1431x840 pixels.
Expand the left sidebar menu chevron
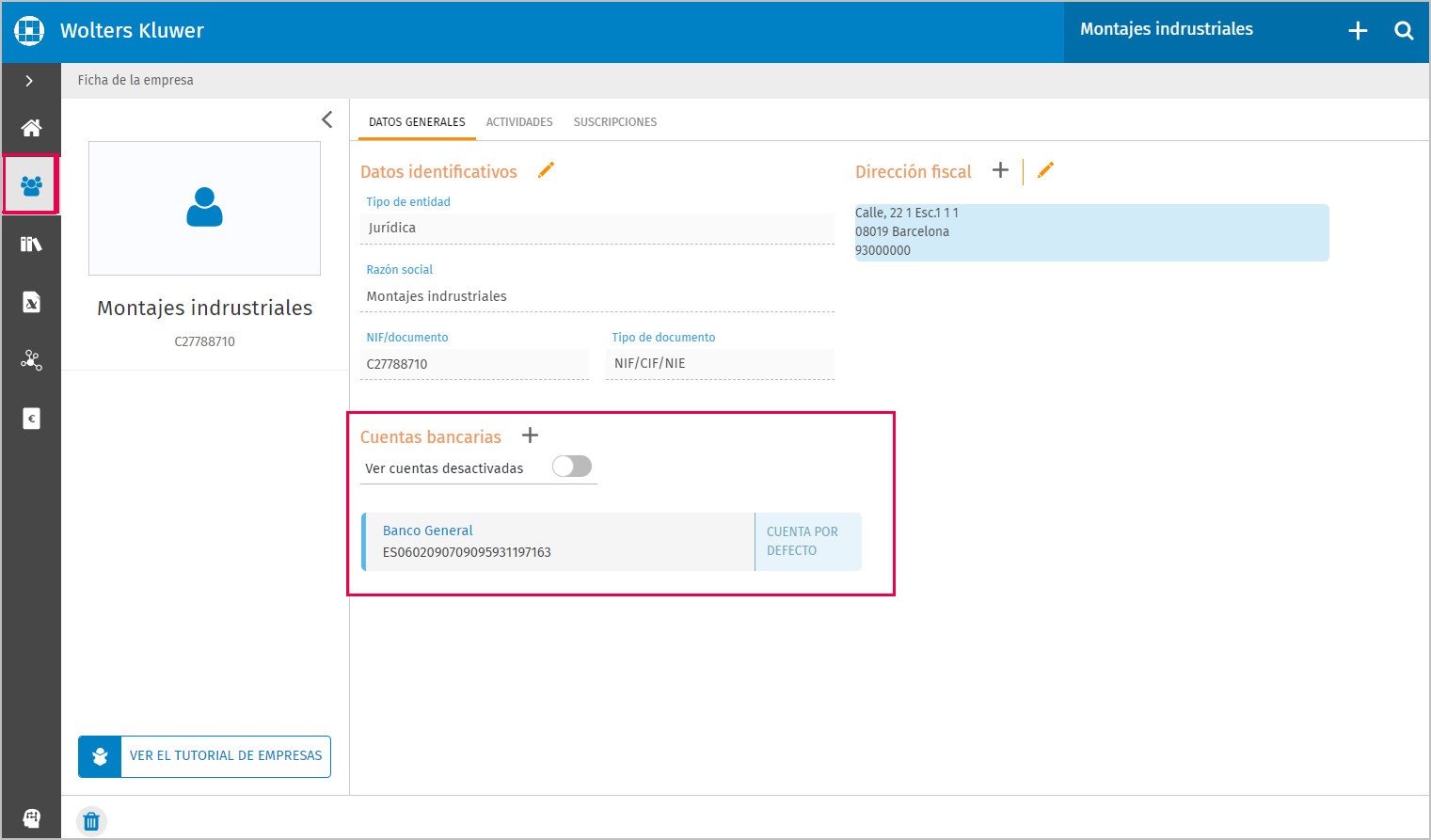pos(30,81)
